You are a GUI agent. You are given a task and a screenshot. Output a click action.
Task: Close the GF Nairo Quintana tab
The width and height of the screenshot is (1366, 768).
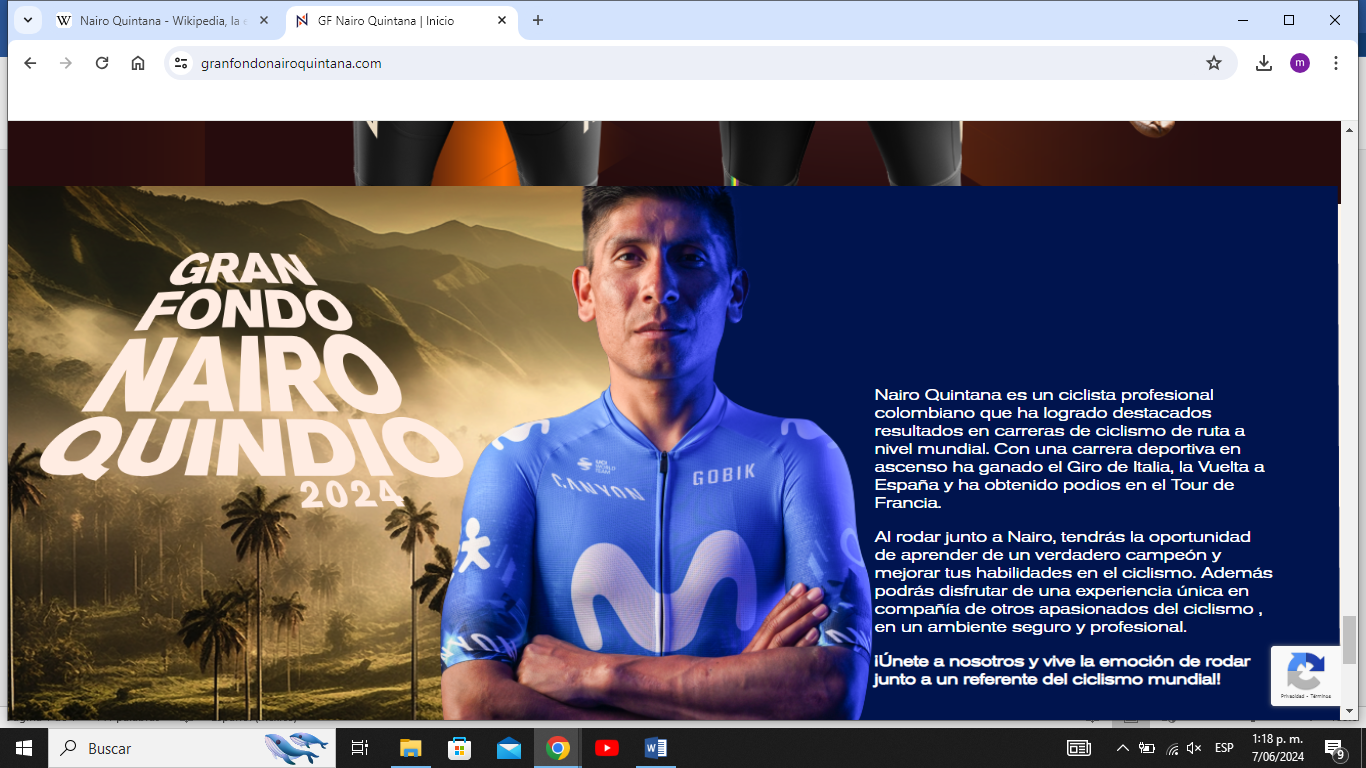coord(501,20)
